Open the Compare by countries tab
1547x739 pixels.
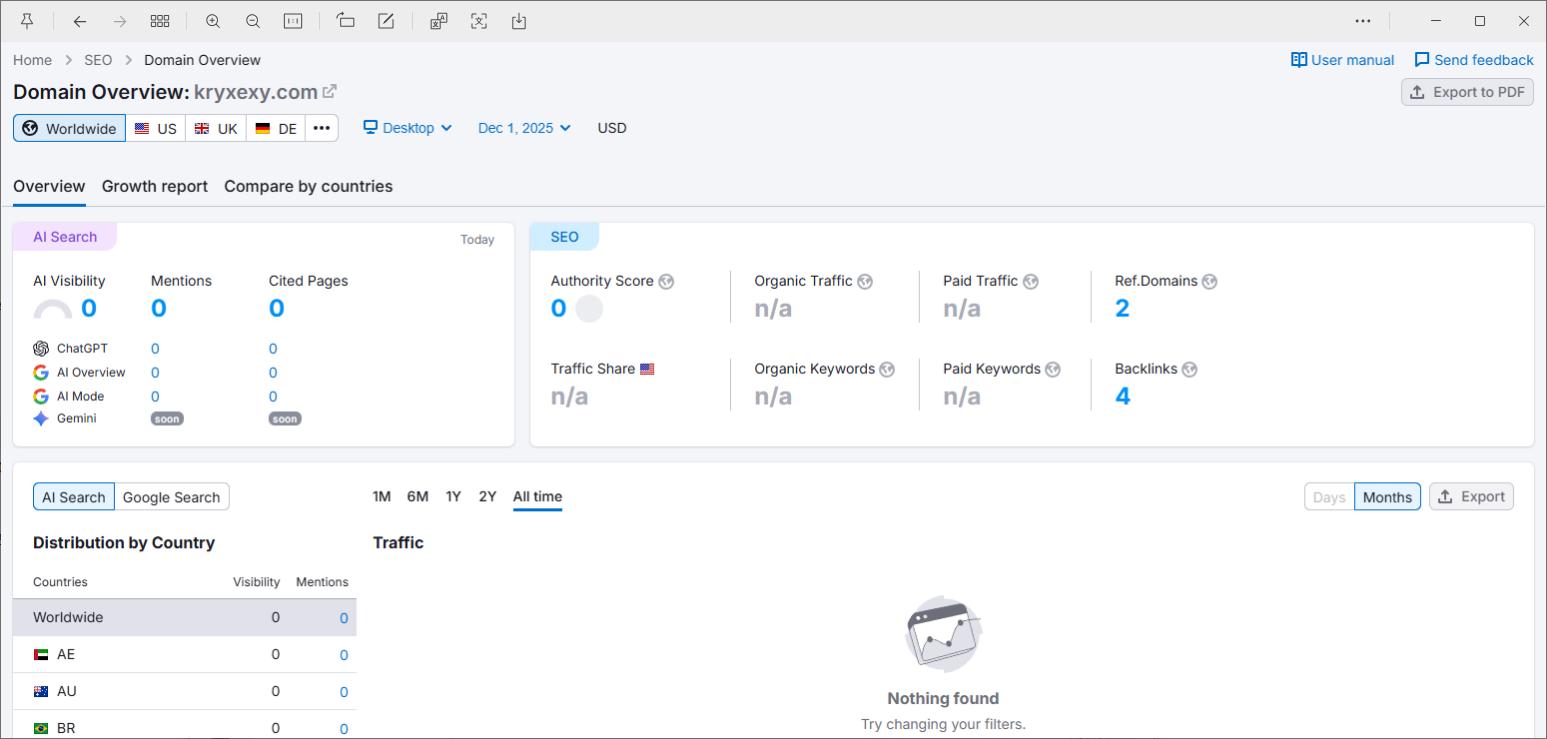pyautogui.click(x=308, y=187)
